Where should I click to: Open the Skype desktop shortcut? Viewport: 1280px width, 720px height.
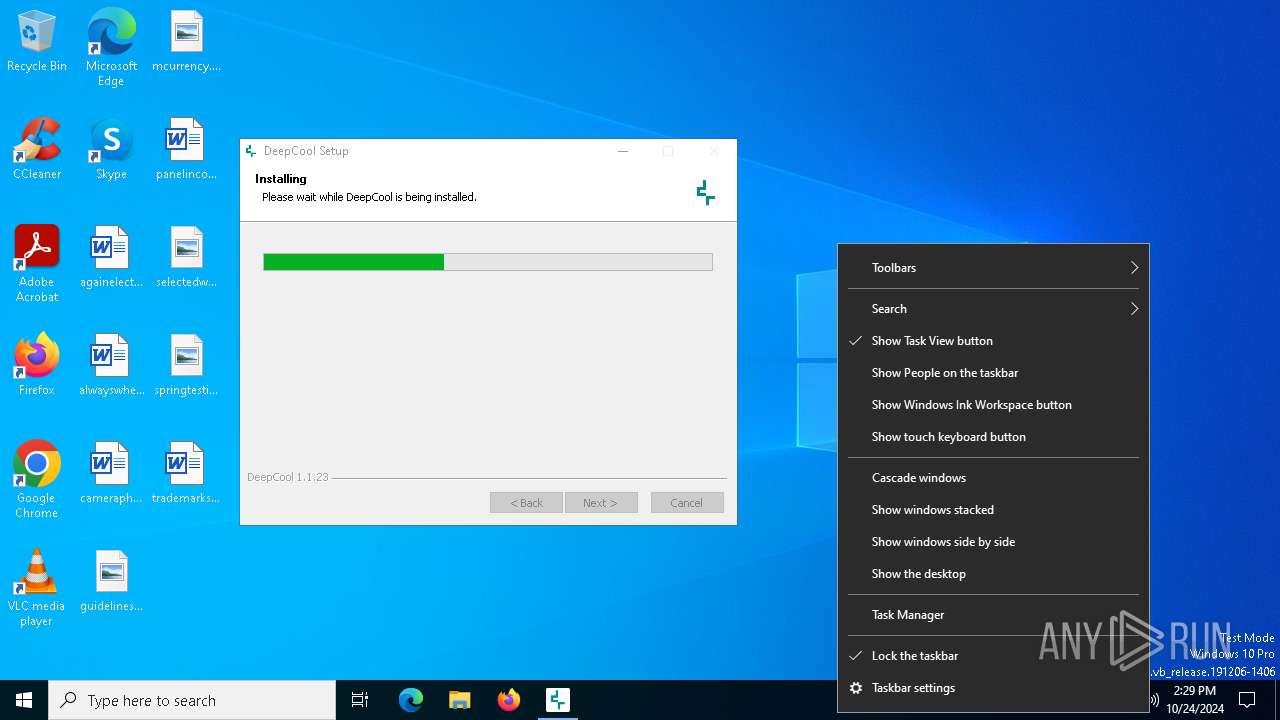click(111, 150)
